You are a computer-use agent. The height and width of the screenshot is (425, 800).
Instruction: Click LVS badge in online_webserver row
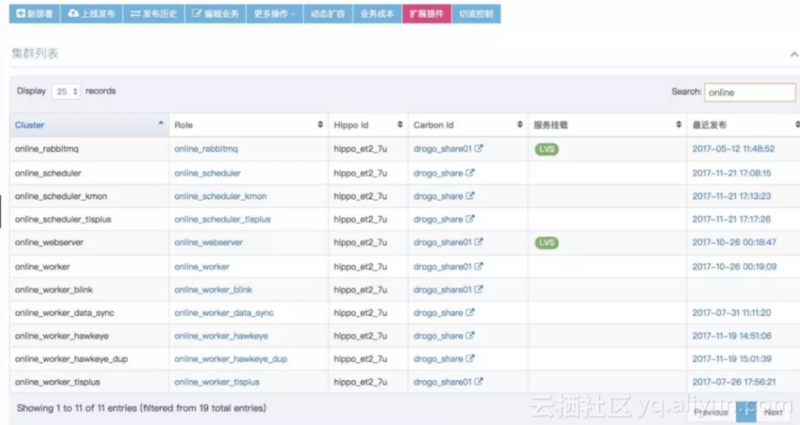[546, 242]
